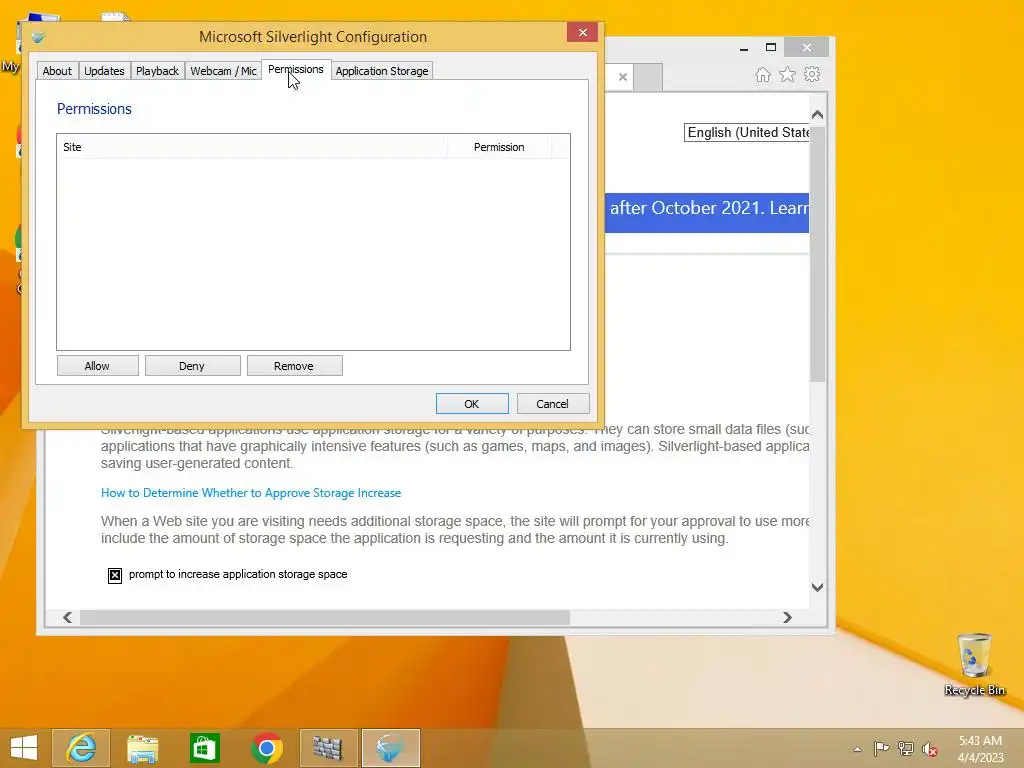
Task: Select the Recycle Bin desktop icon
Action: (x=974, y=664)
